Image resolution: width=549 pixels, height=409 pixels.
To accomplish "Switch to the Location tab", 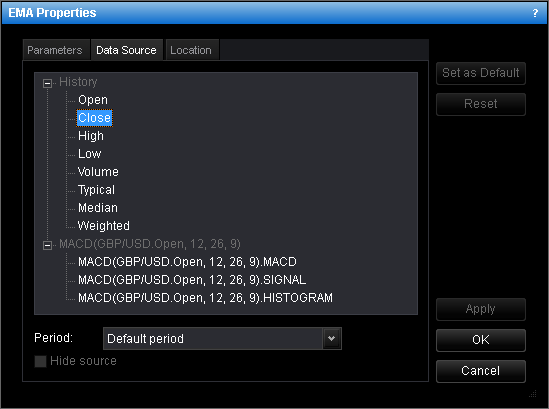I will coord(191,50).
